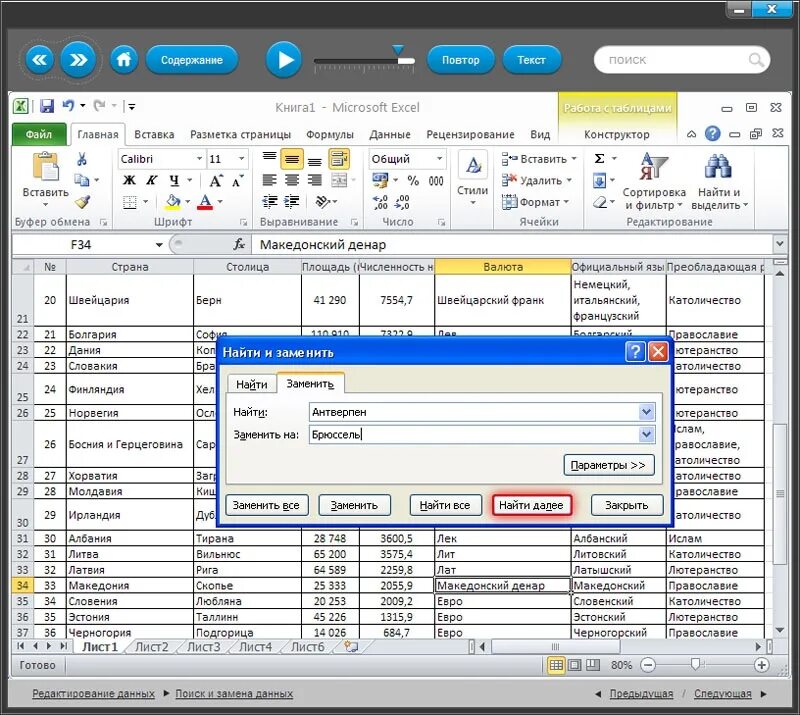Image resolution: width=800 pixels, height=715 pixels.
Task: Click the formula bar with Македонский денар
Action: pyautogui.click(x=513, y=245)
